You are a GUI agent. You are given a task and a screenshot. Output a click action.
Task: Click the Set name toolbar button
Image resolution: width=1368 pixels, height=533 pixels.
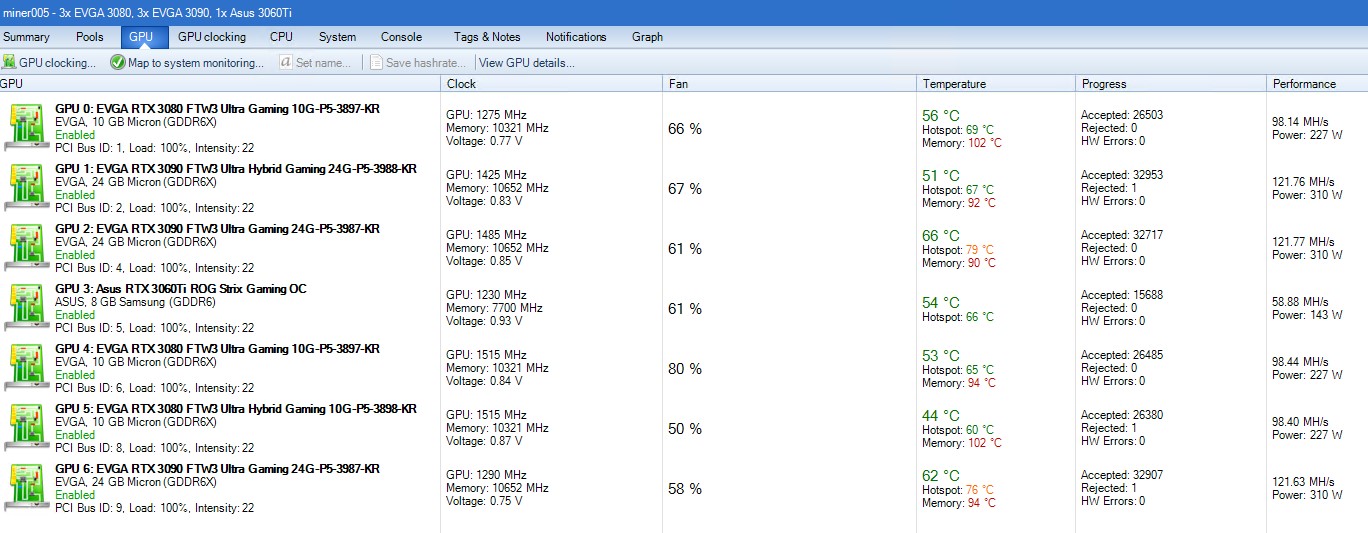tap(316, 63)
